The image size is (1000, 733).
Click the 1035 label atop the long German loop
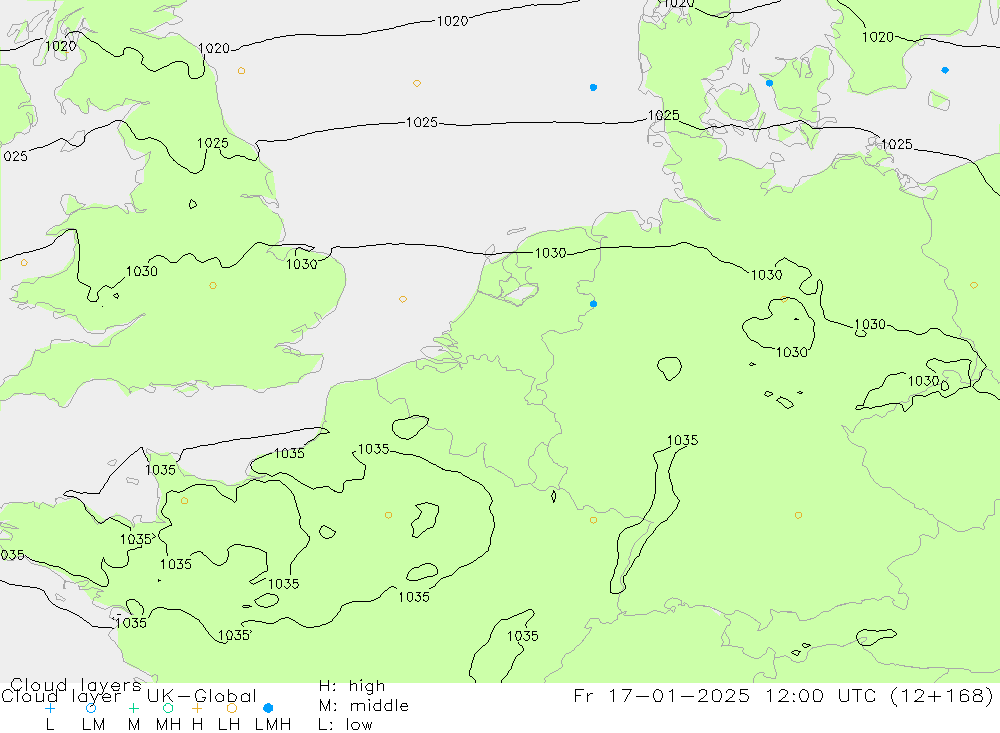pyautogui.click(x=682, y=440)
